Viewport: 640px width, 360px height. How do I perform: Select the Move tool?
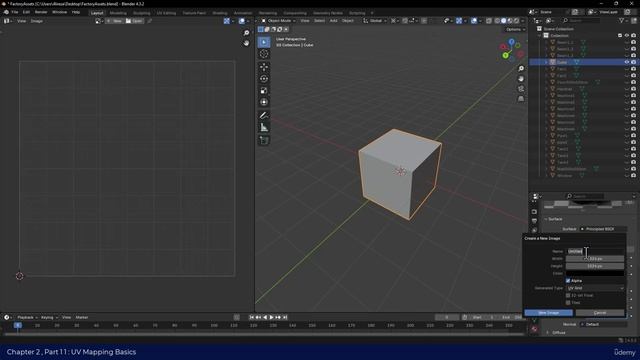264,67
